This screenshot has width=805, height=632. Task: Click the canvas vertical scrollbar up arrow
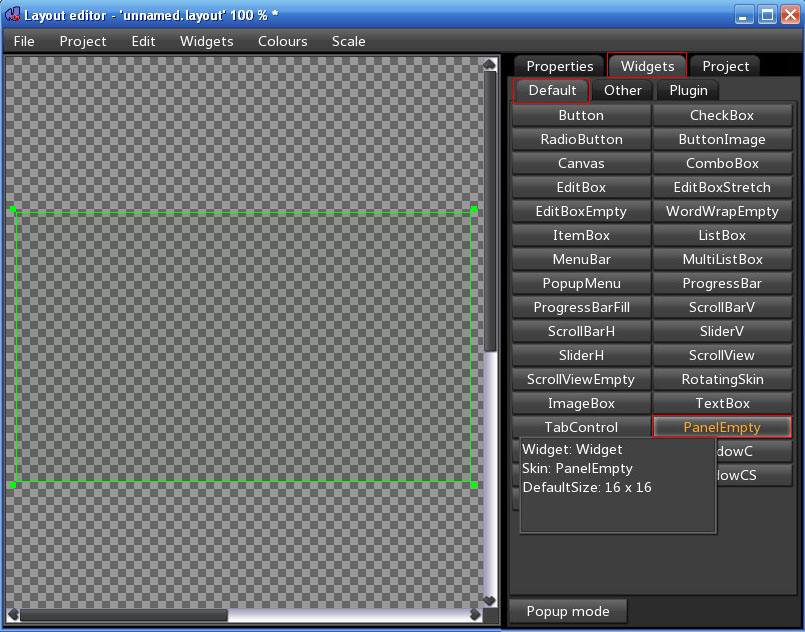tap(490, 65)
